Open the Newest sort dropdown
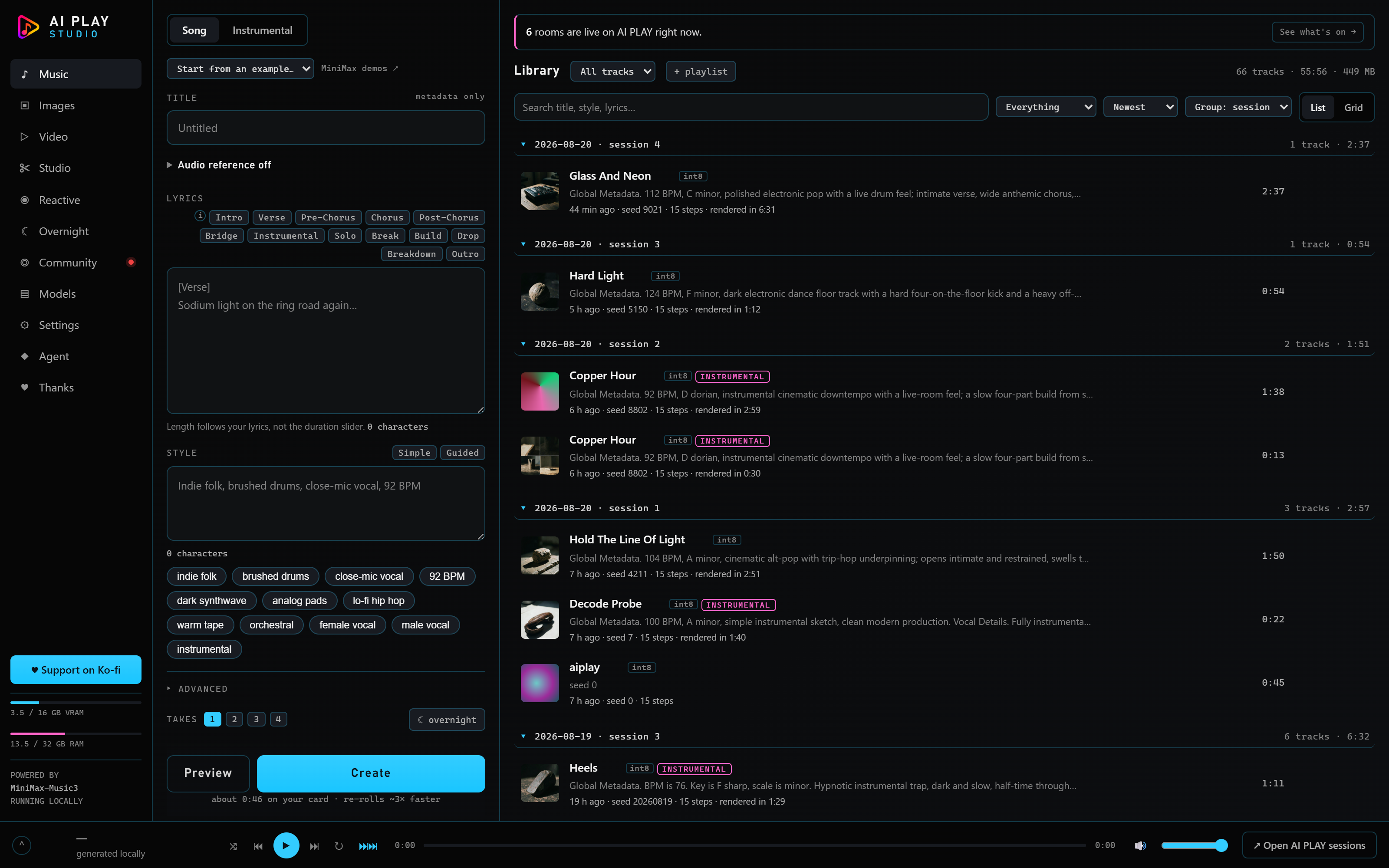The image size is (1389, 868). 1140,107
